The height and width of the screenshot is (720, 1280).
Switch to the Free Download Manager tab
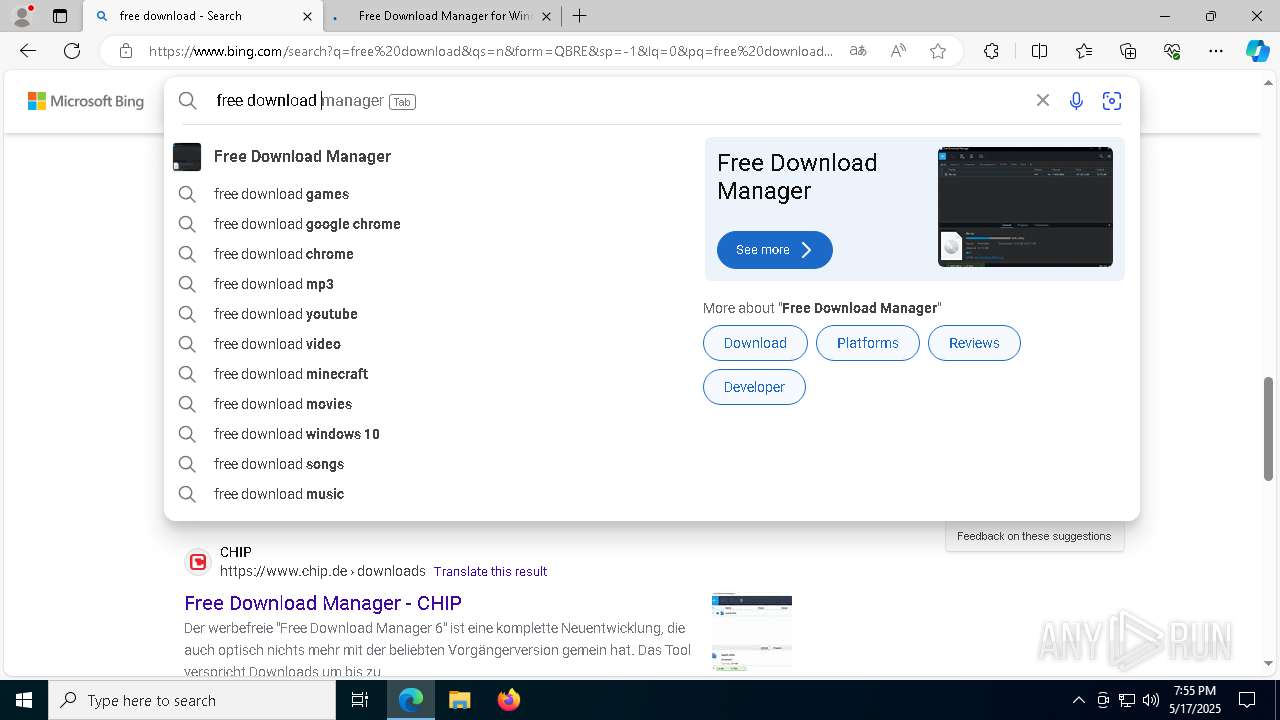444,16
